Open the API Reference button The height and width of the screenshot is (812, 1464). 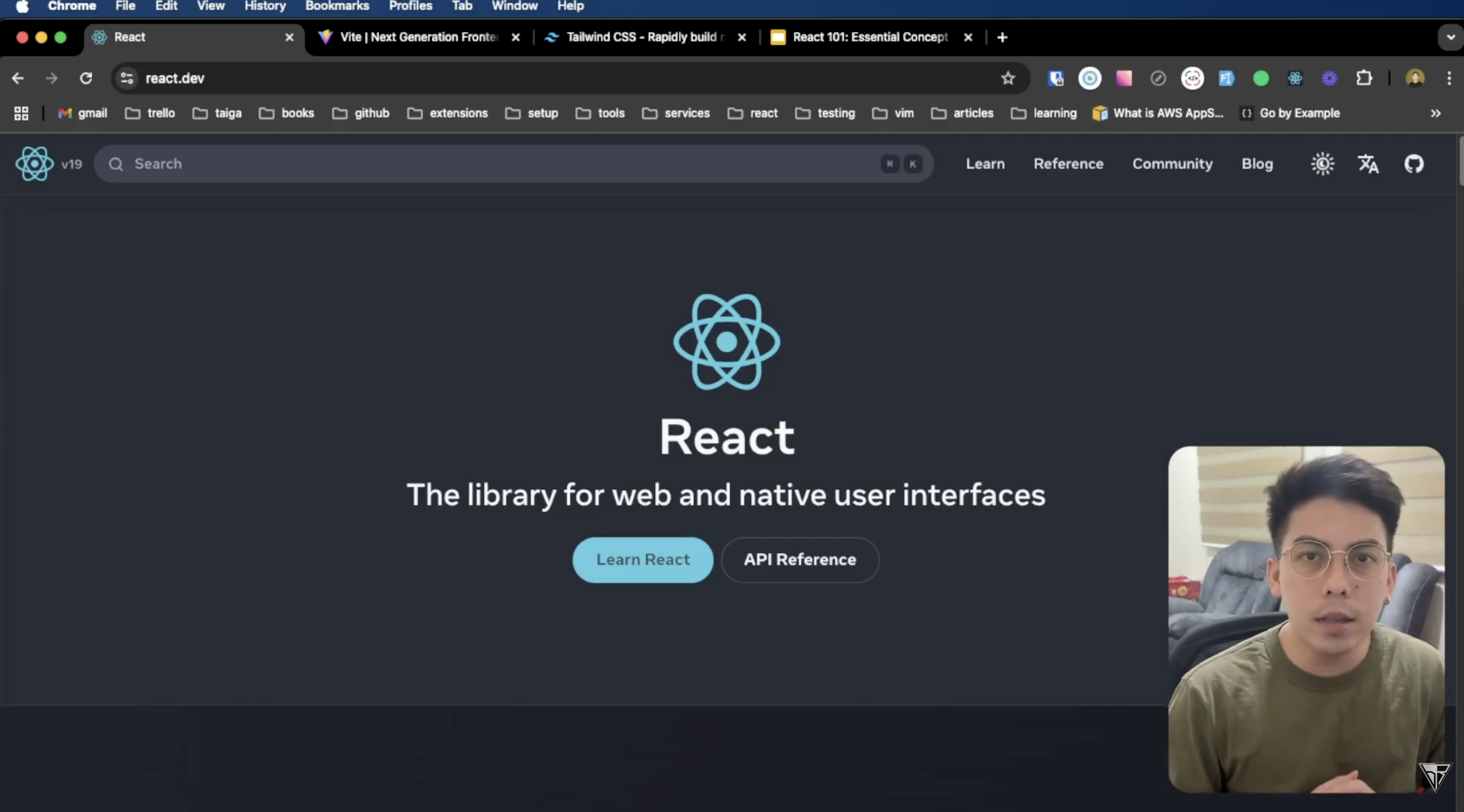[x=799, y=560]
